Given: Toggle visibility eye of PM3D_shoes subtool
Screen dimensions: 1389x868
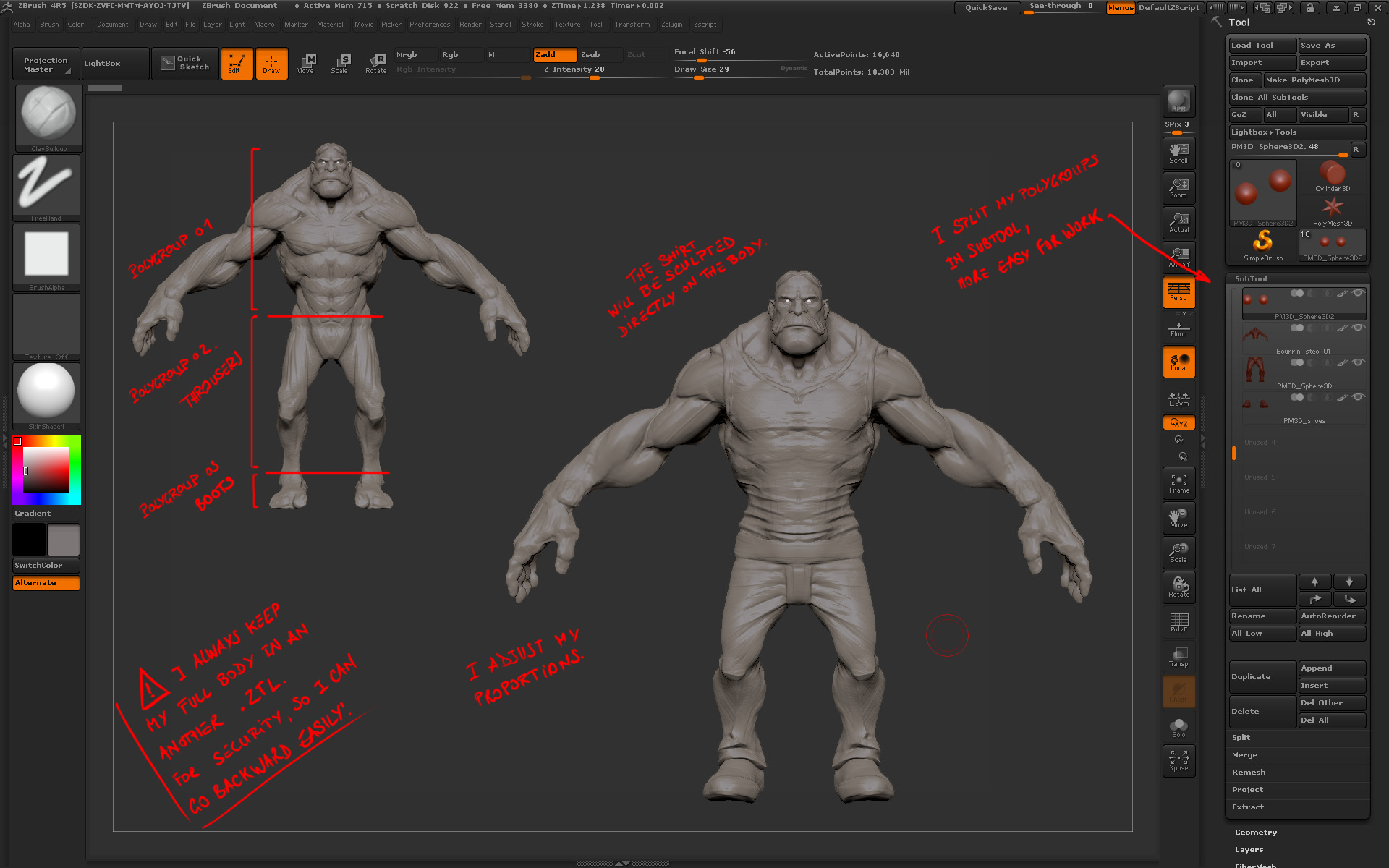Looking at the screenshot, I should [x=1359, y=397].
